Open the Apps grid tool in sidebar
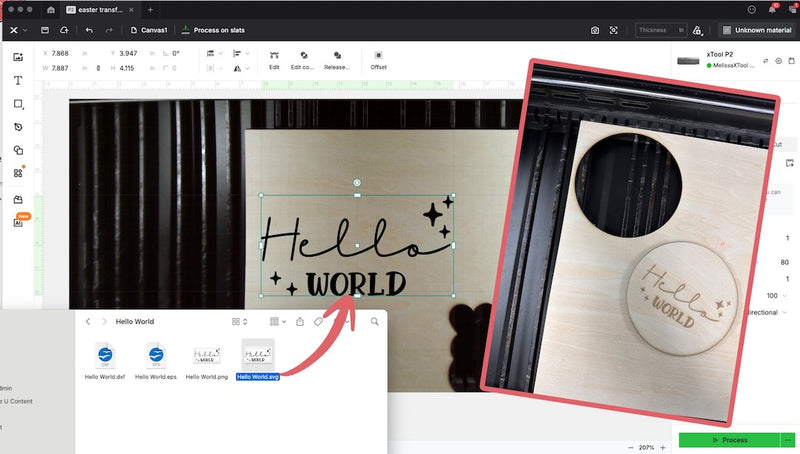The image size is (800, 454). 18,173
